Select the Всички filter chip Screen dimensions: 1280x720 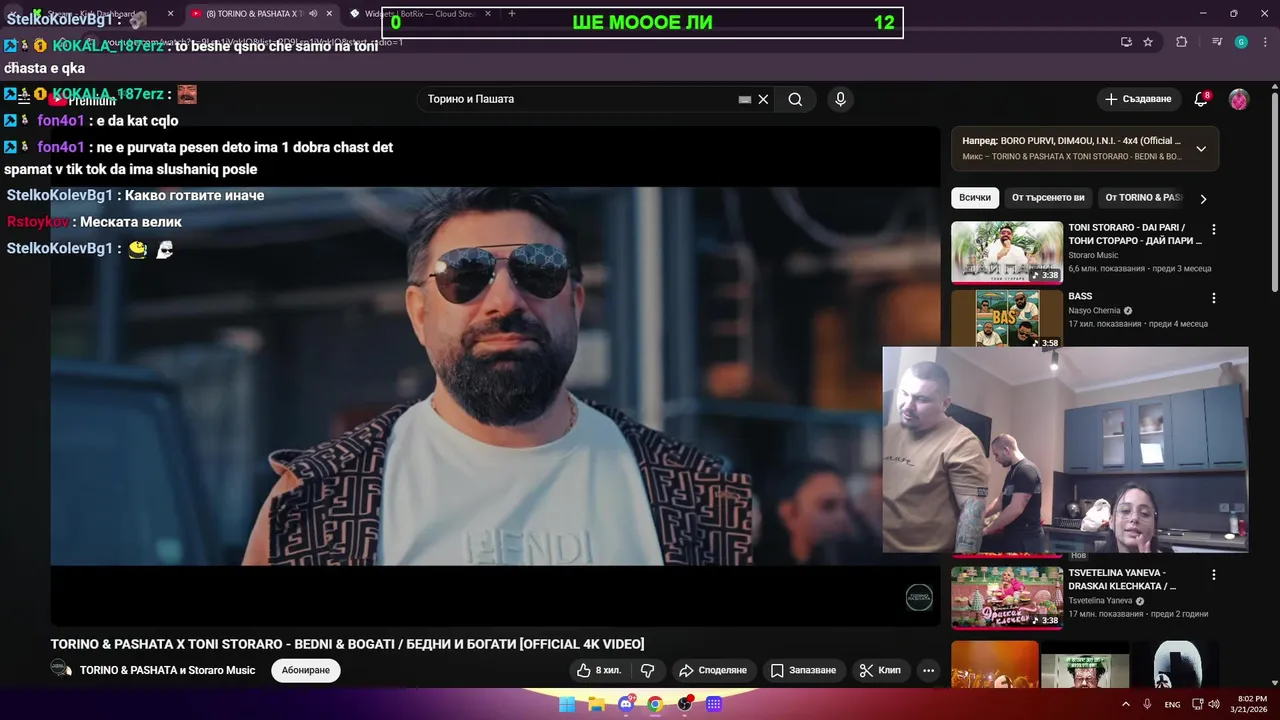click(975, 198)
